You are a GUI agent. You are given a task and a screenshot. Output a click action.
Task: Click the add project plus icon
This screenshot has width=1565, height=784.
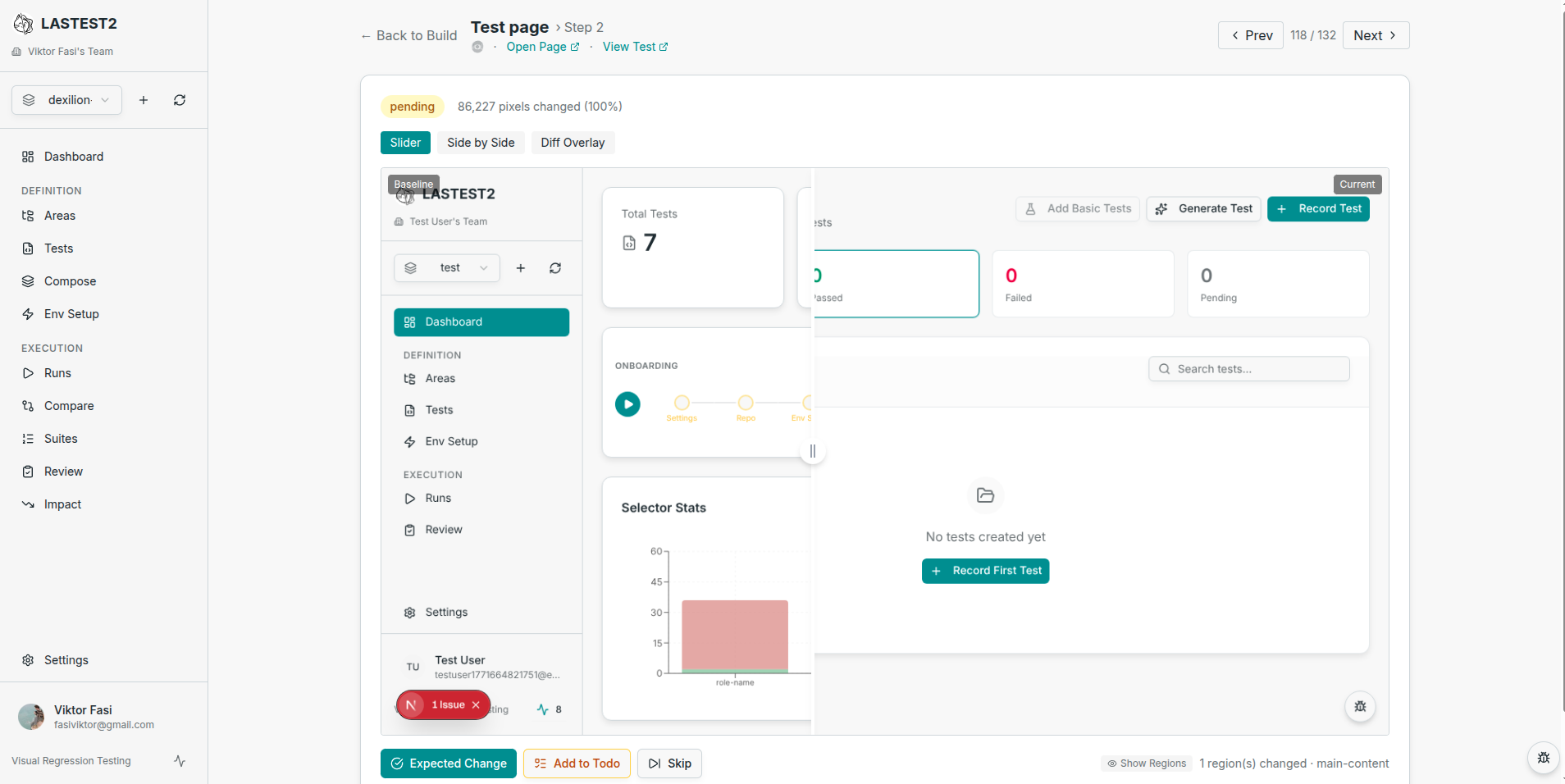tap(144, 100)
